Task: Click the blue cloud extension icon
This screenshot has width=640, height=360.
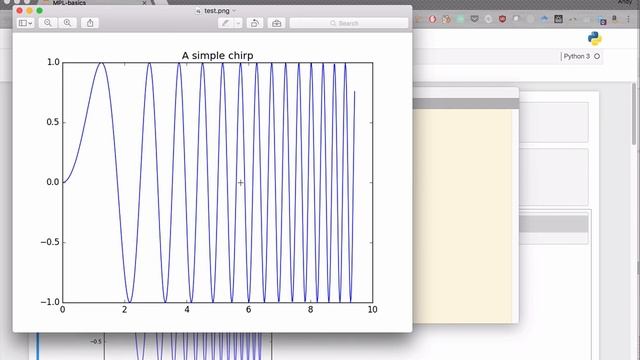Action: [x=544, y=19]
